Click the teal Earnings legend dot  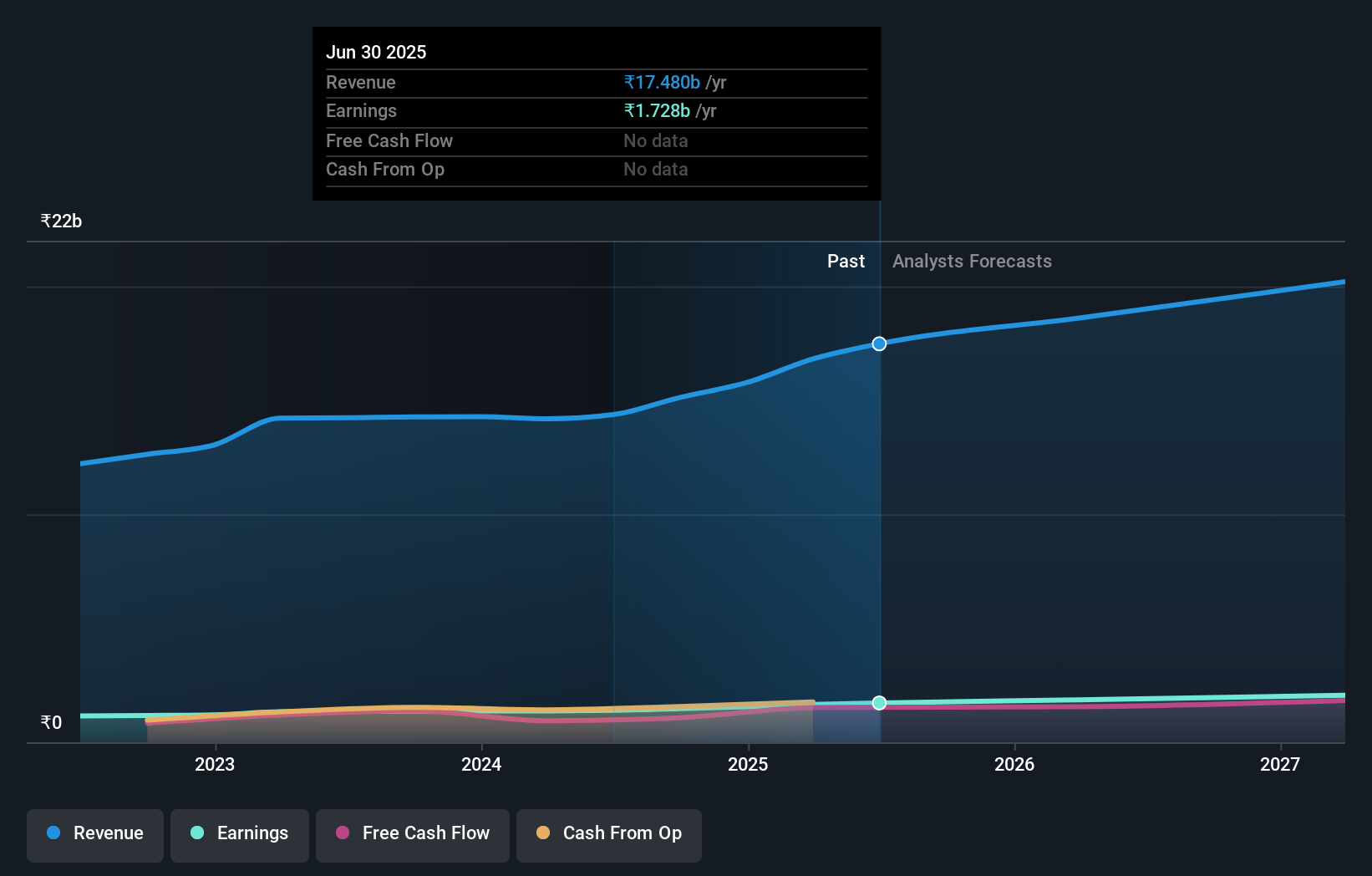pyautogui.click(x=197, y=833)
